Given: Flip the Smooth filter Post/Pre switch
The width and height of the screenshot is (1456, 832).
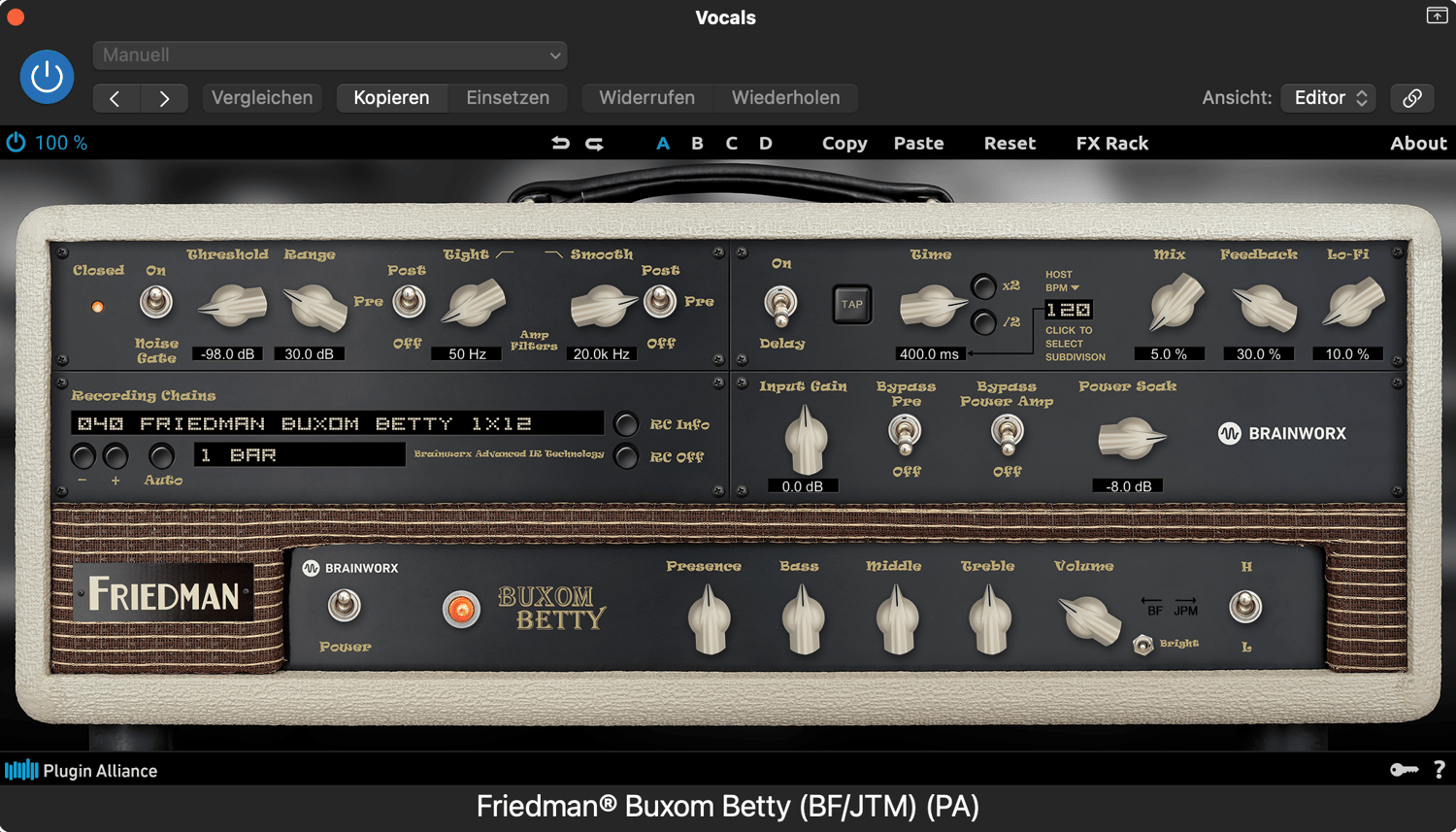Looking at the screenshot, I should (x=660, y=302).
